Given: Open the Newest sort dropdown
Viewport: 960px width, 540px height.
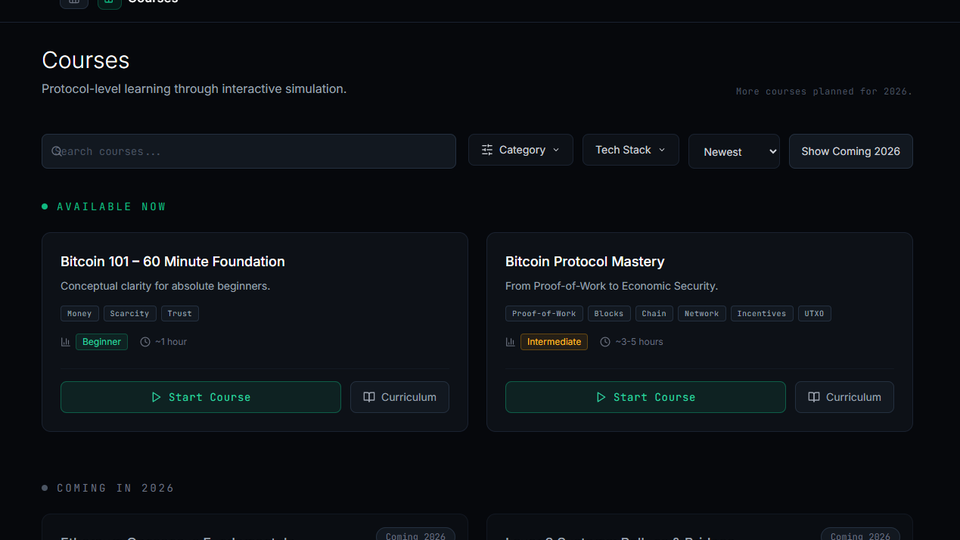Looking at the screenshot, I should pos(734,152).
